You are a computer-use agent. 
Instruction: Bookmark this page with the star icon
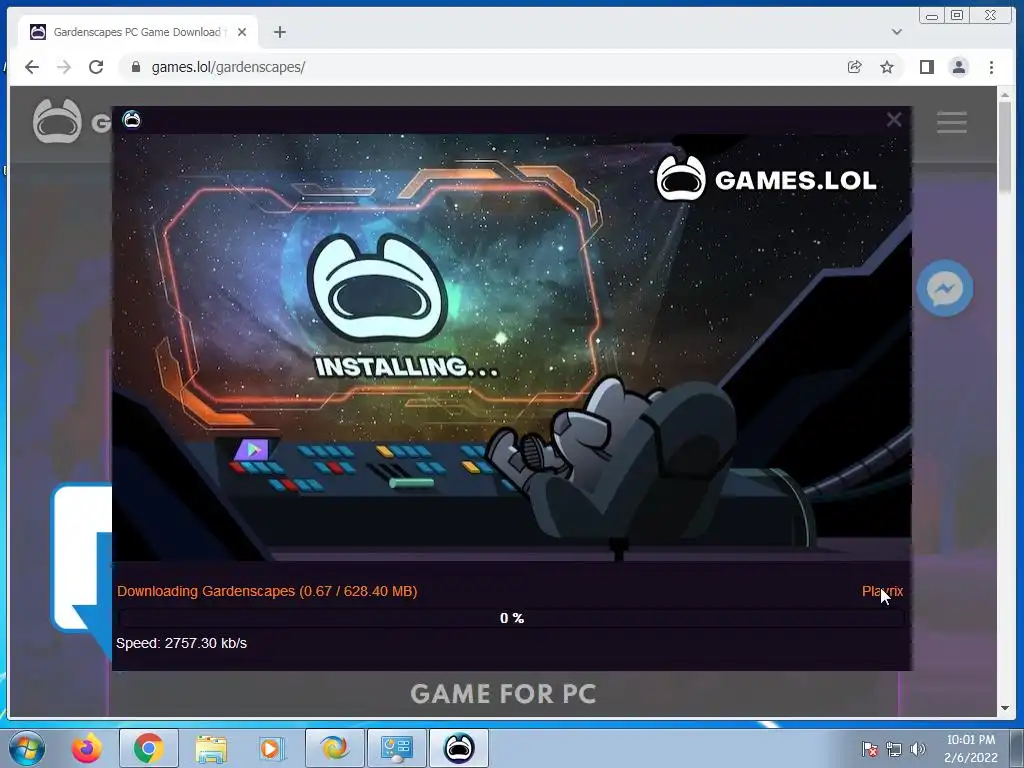point(887,67)
